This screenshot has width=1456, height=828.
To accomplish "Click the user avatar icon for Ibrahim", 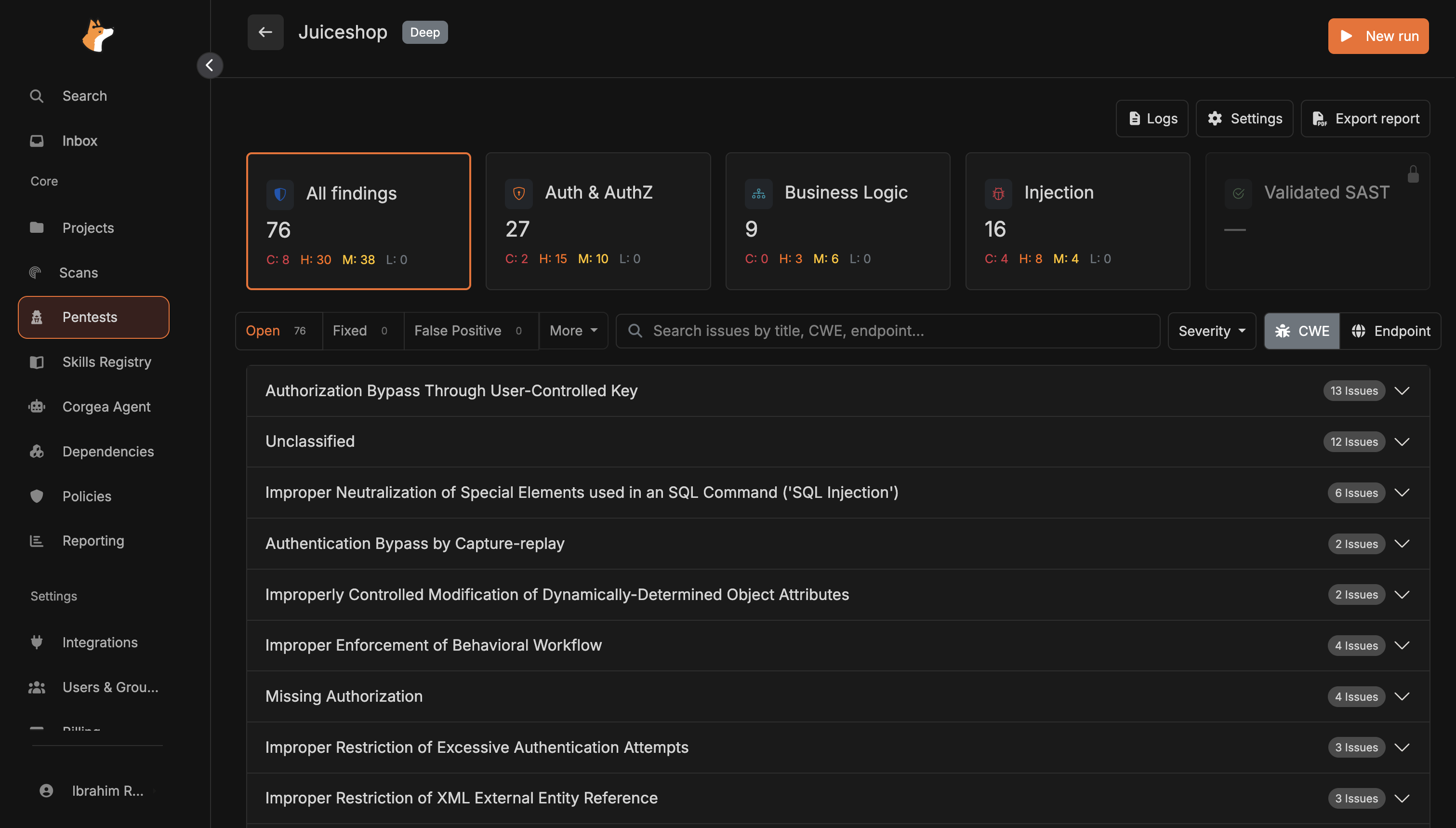I will click(x=46, y=790).
